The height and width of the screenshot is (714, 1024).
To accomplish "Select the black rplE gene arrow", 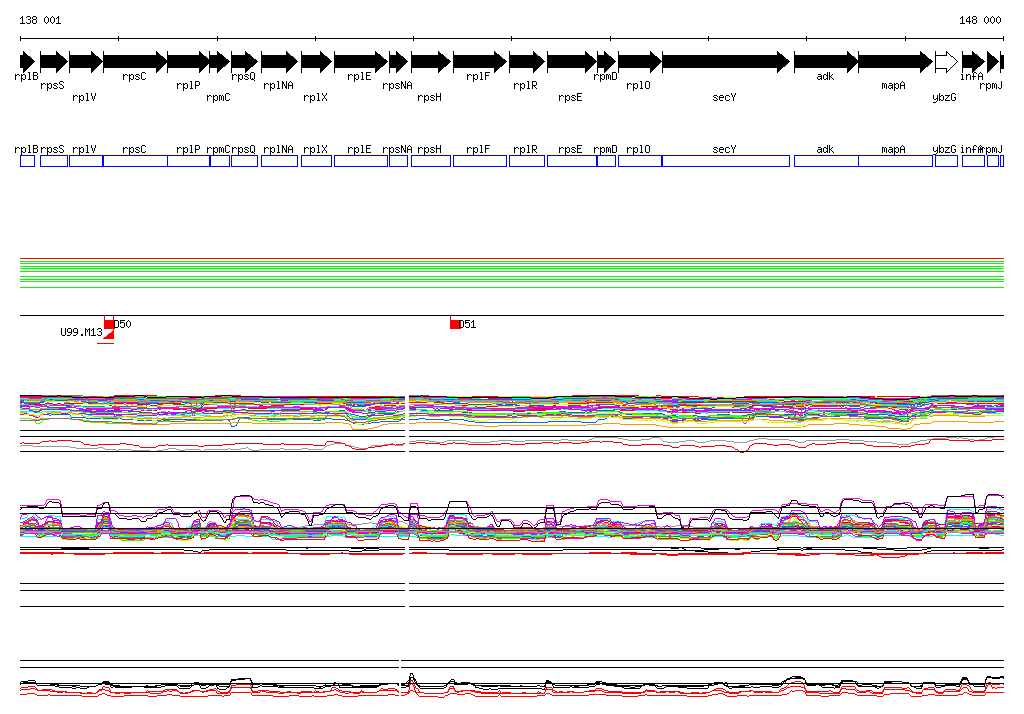I will point(361,62).
